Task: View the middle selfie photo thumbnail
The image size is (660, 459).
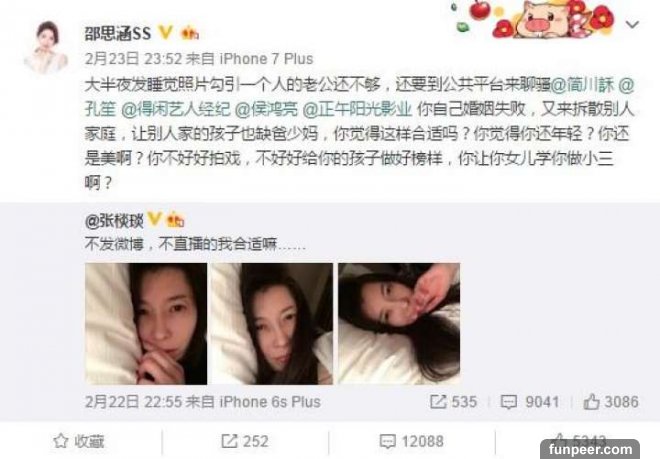Action: point(272,323)
